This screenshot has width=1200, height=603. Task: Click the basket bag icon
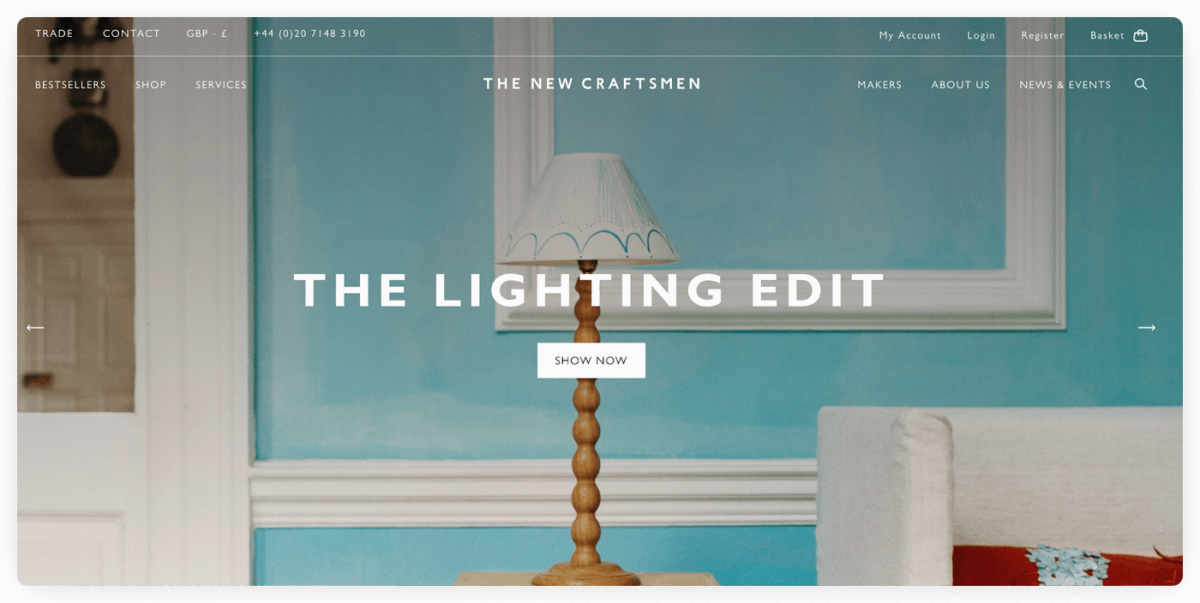click(1141, 35)
